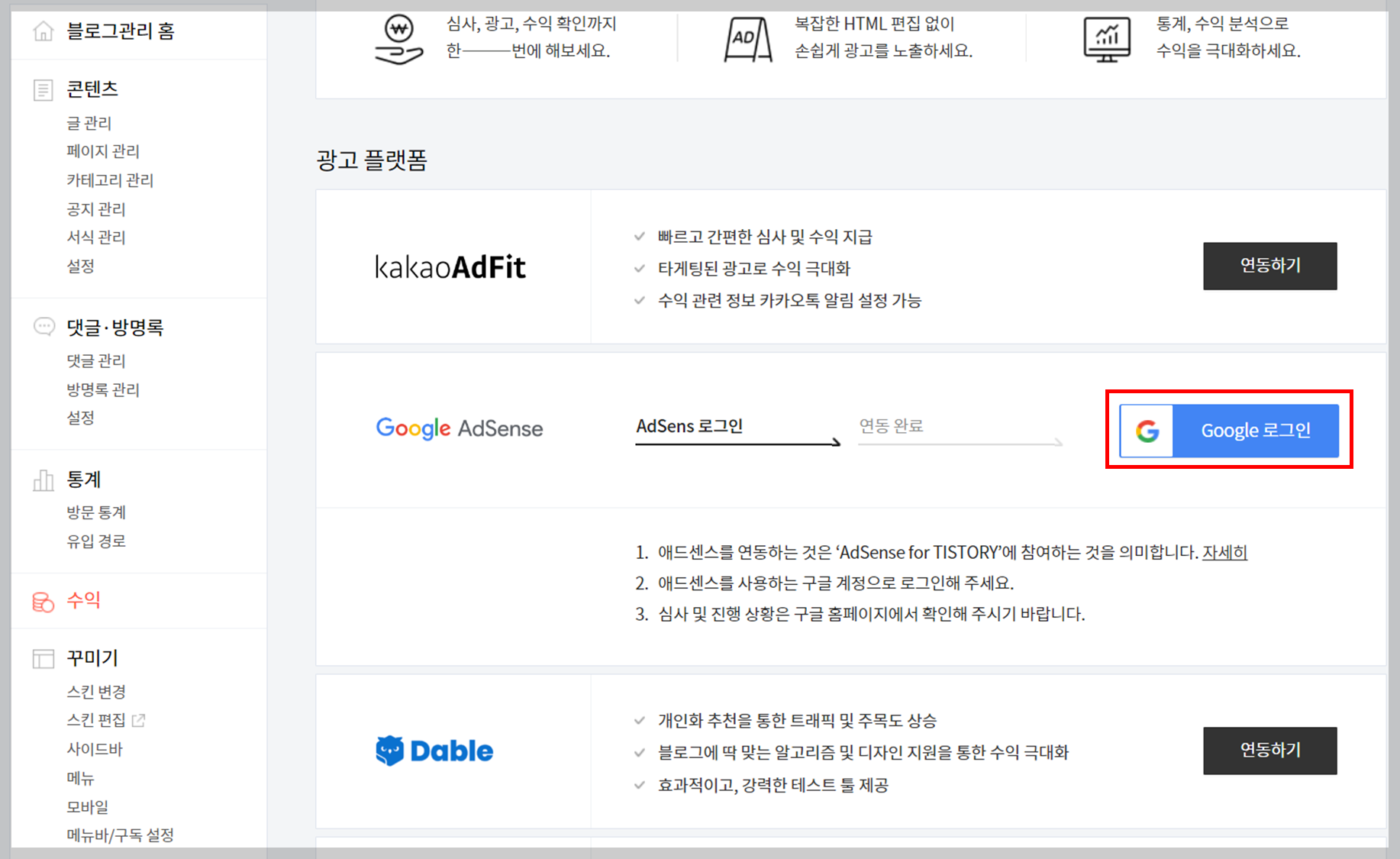Open 설정 under 콘텐츠
1400x859 pixels.
click(80, 266)
